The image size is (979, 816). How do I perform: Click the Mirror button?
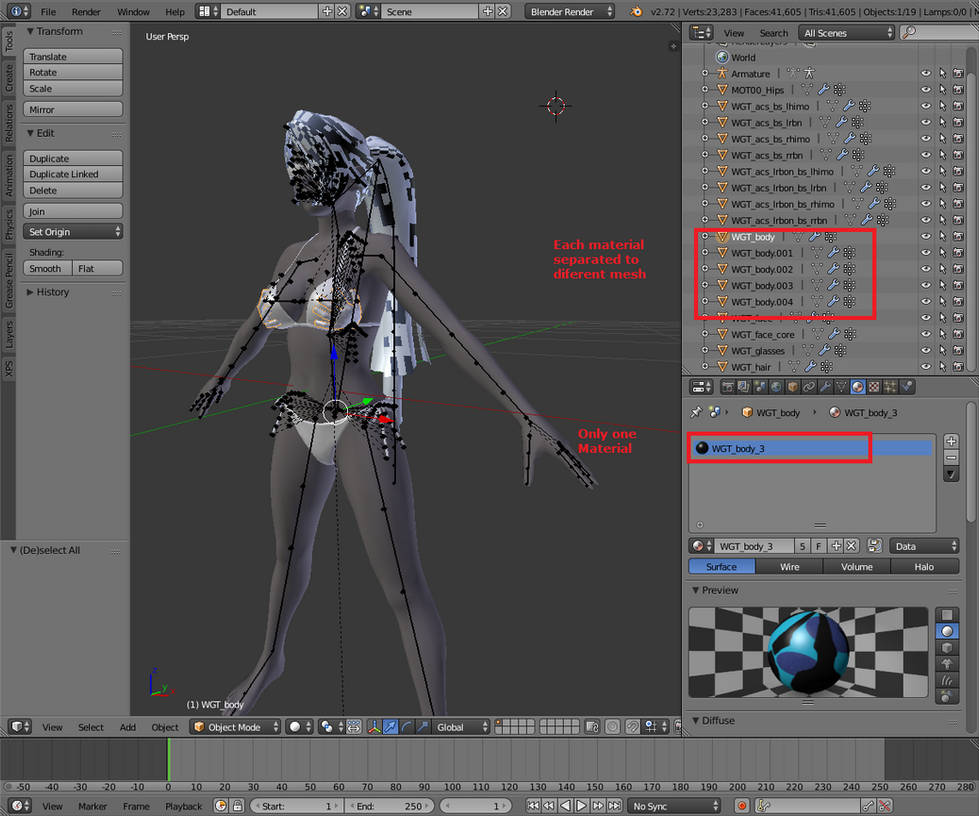[x=72, y=110]
